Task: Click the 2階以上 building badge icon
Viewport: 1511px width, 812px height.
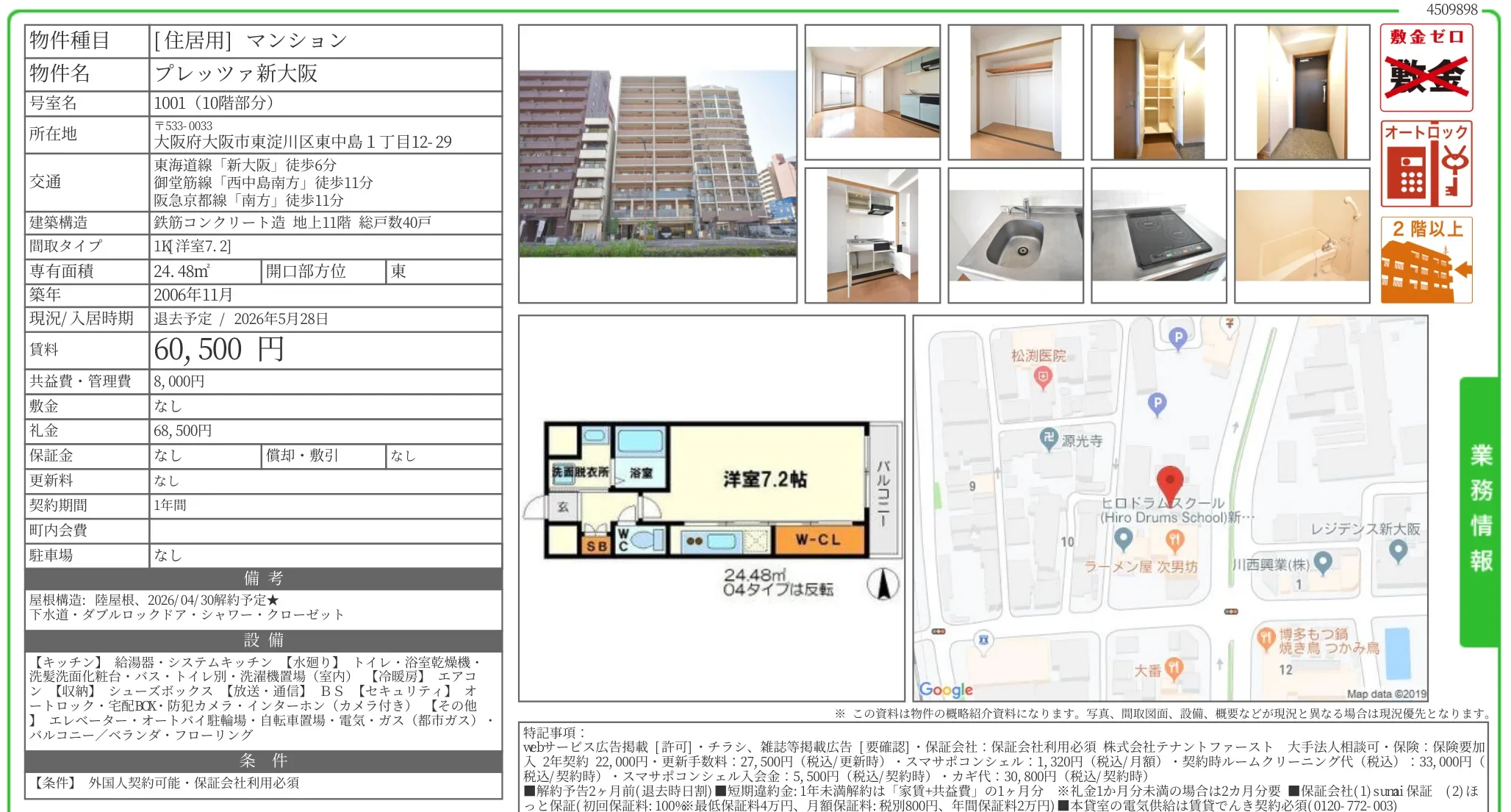Action: point(1426,260)
